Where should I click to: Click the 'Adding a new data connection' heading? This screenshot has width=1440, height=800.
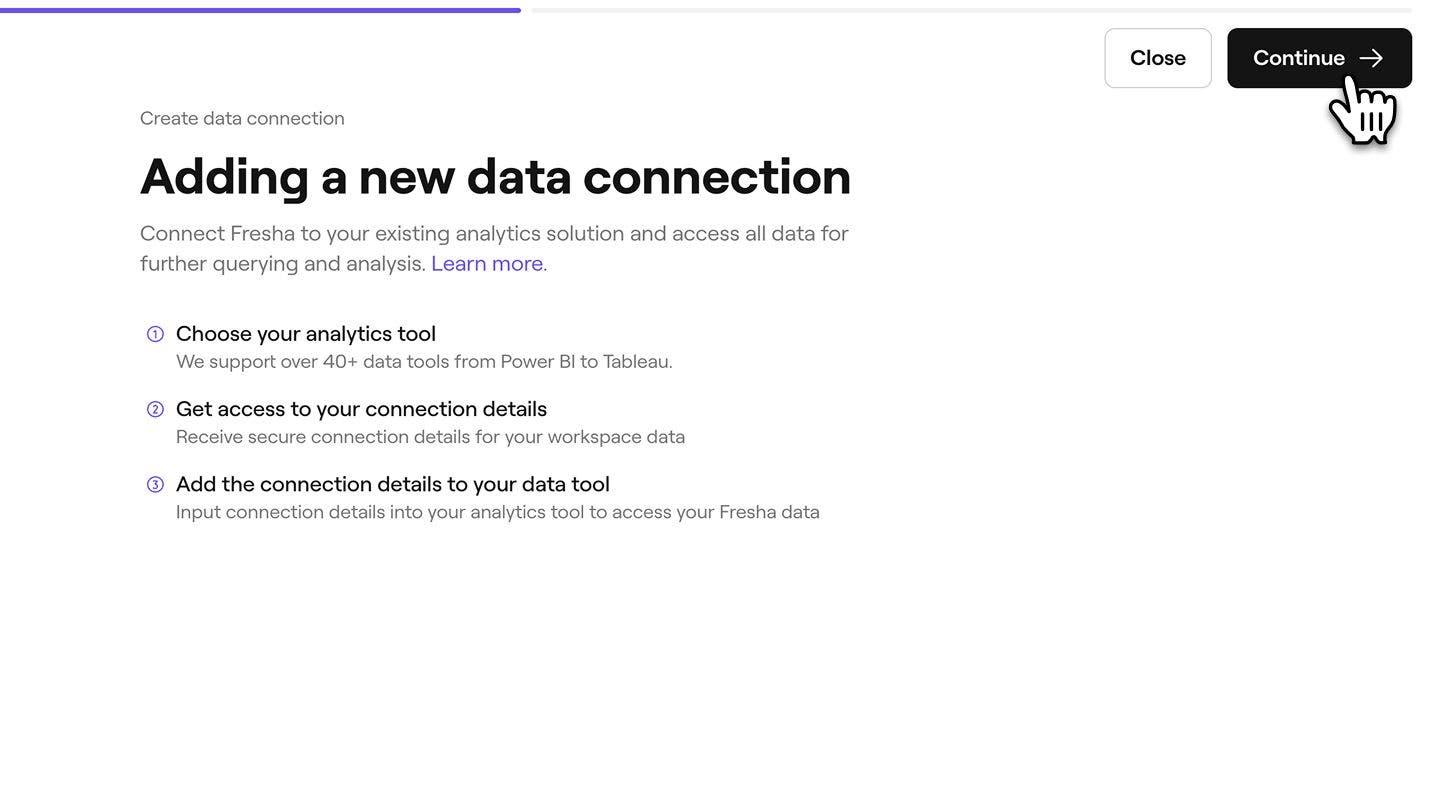tap(495, 177)
